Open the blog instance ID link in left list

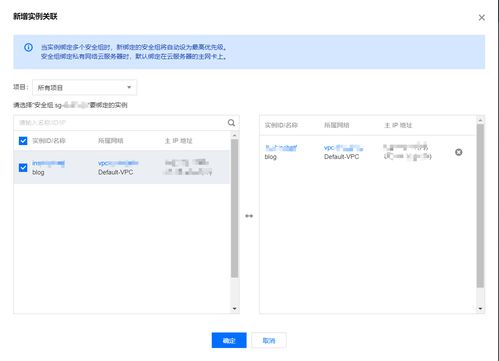point(48,163)
